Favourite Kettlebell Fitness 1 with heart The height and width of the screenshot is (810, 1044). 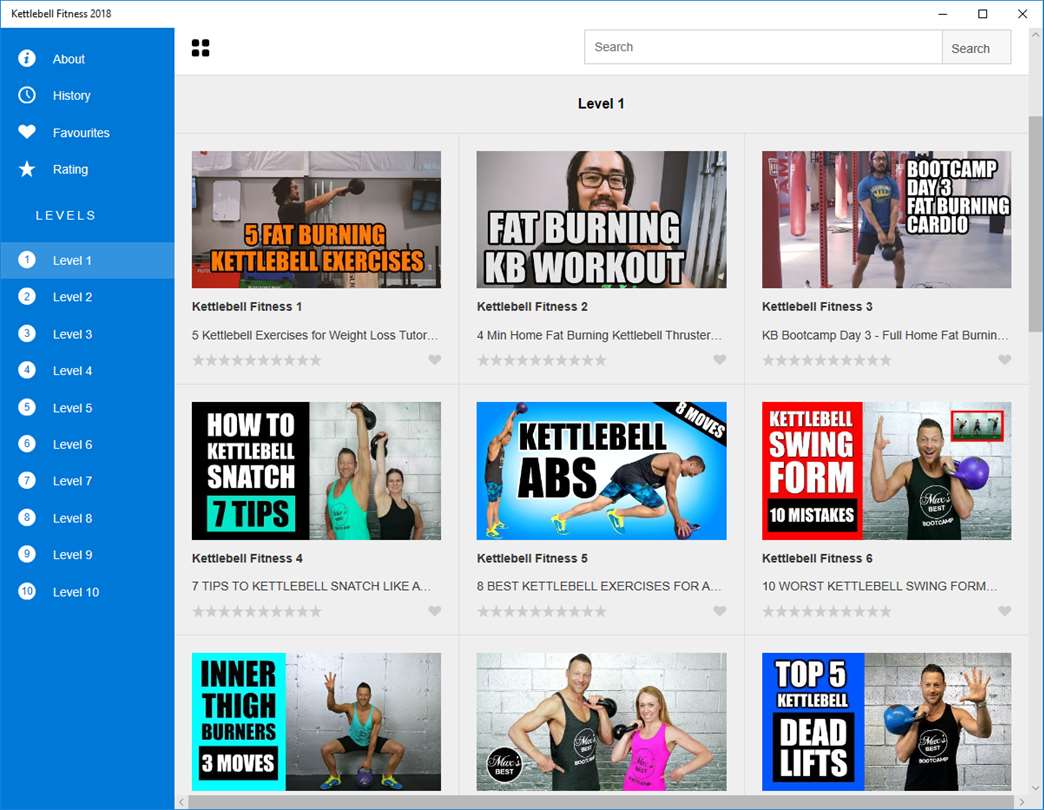click(435, 359)
